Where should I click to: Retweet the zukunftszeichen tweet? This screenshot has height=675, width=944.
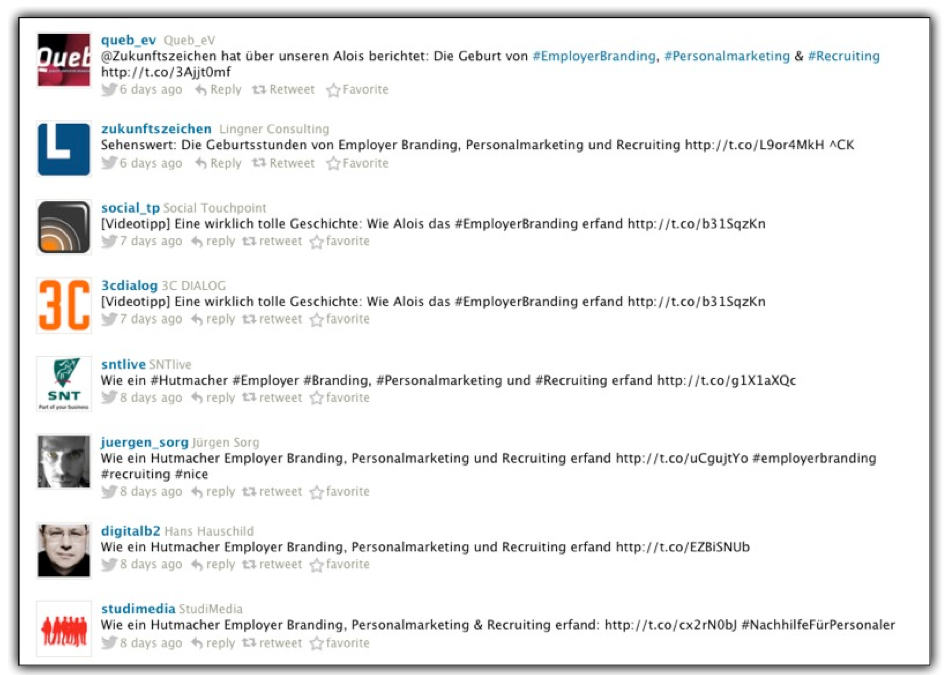(284, 163)
